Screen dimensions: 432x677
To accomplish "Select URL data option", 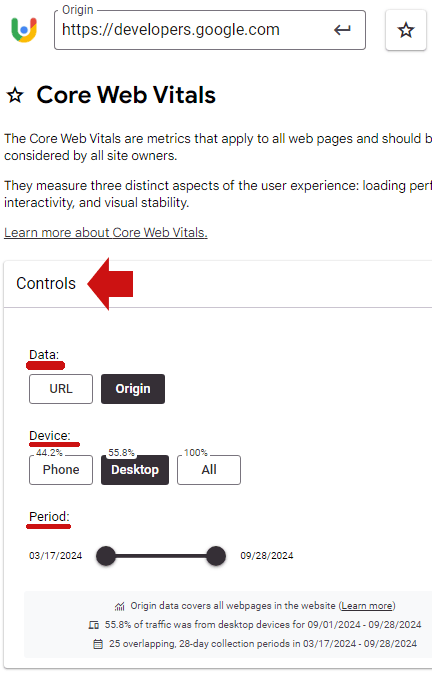I will click(x=61, y=389).
